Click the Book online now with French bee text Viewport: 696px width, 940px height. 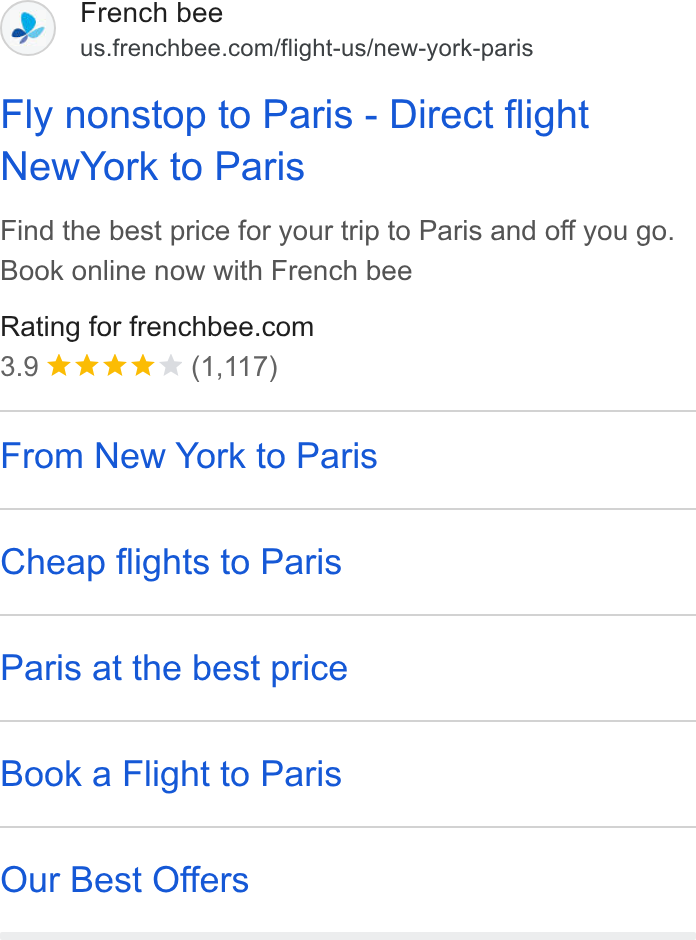(206, 270)
